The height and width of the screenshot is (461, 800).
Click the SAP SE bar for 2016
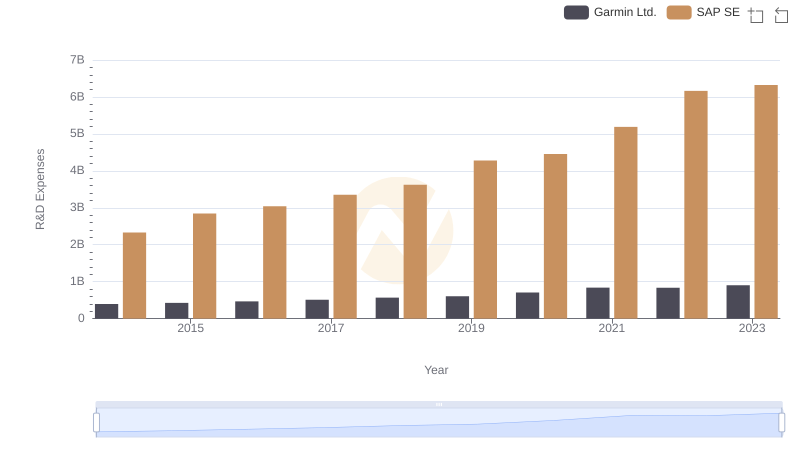(274, 263)
